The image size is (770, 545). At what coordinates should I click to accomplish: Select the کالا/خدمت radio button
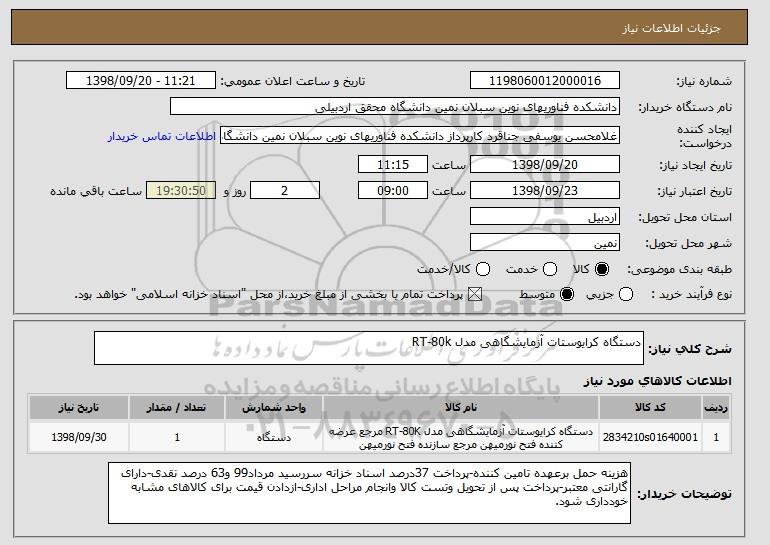point(483,269)
